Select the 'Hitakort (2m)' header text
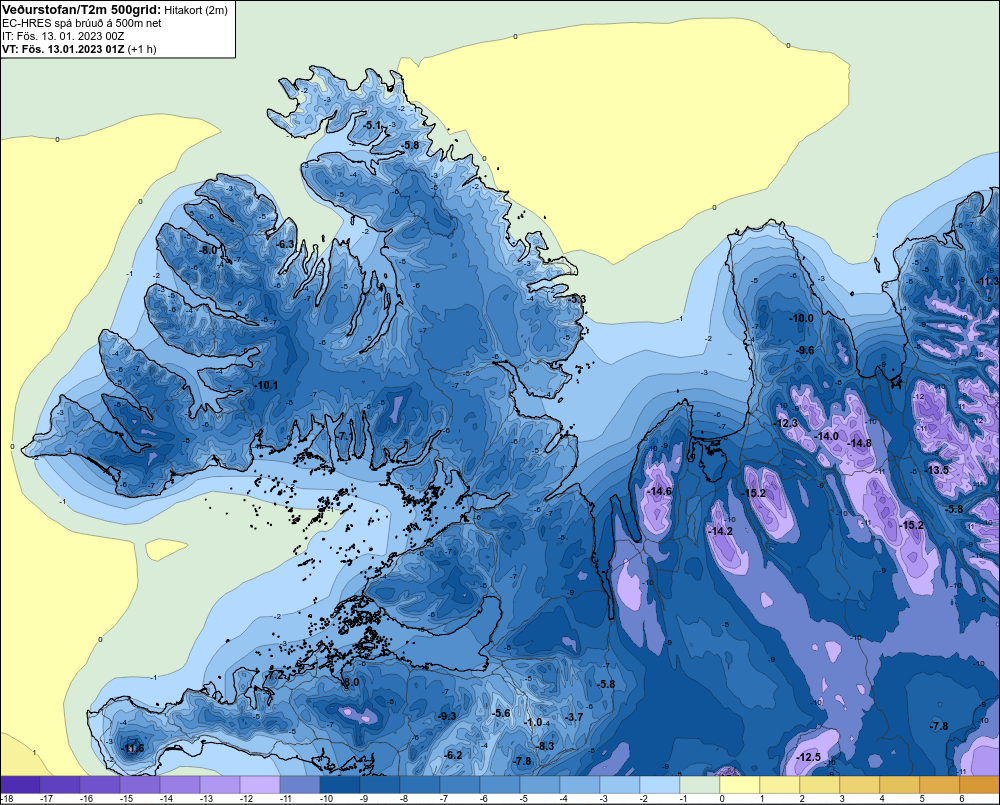1000x805 pixels. (x=196, y=10)
